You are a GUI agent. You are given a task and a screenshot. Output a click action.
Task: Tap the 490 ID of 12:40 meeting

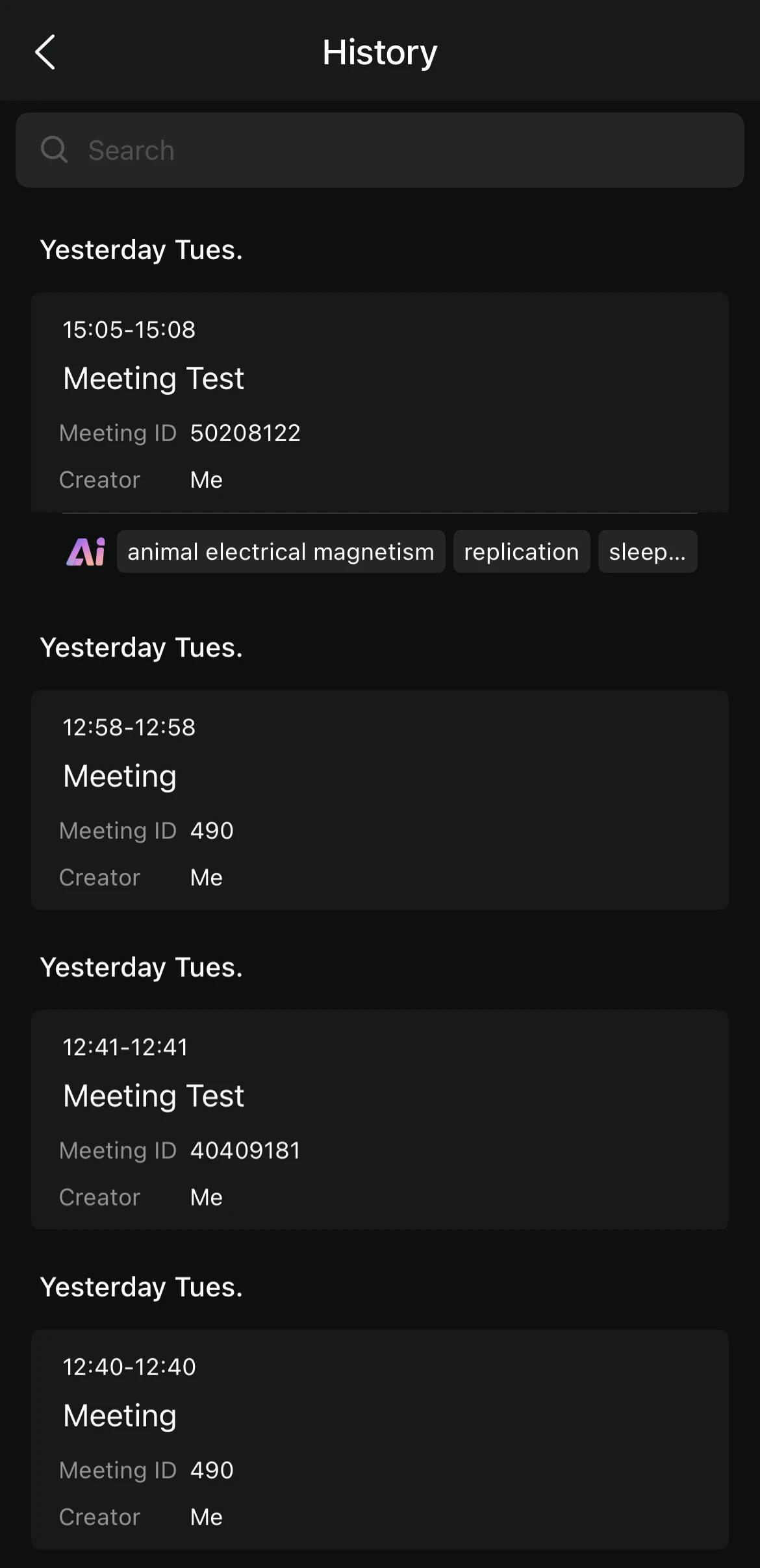tap(212, 1470)
